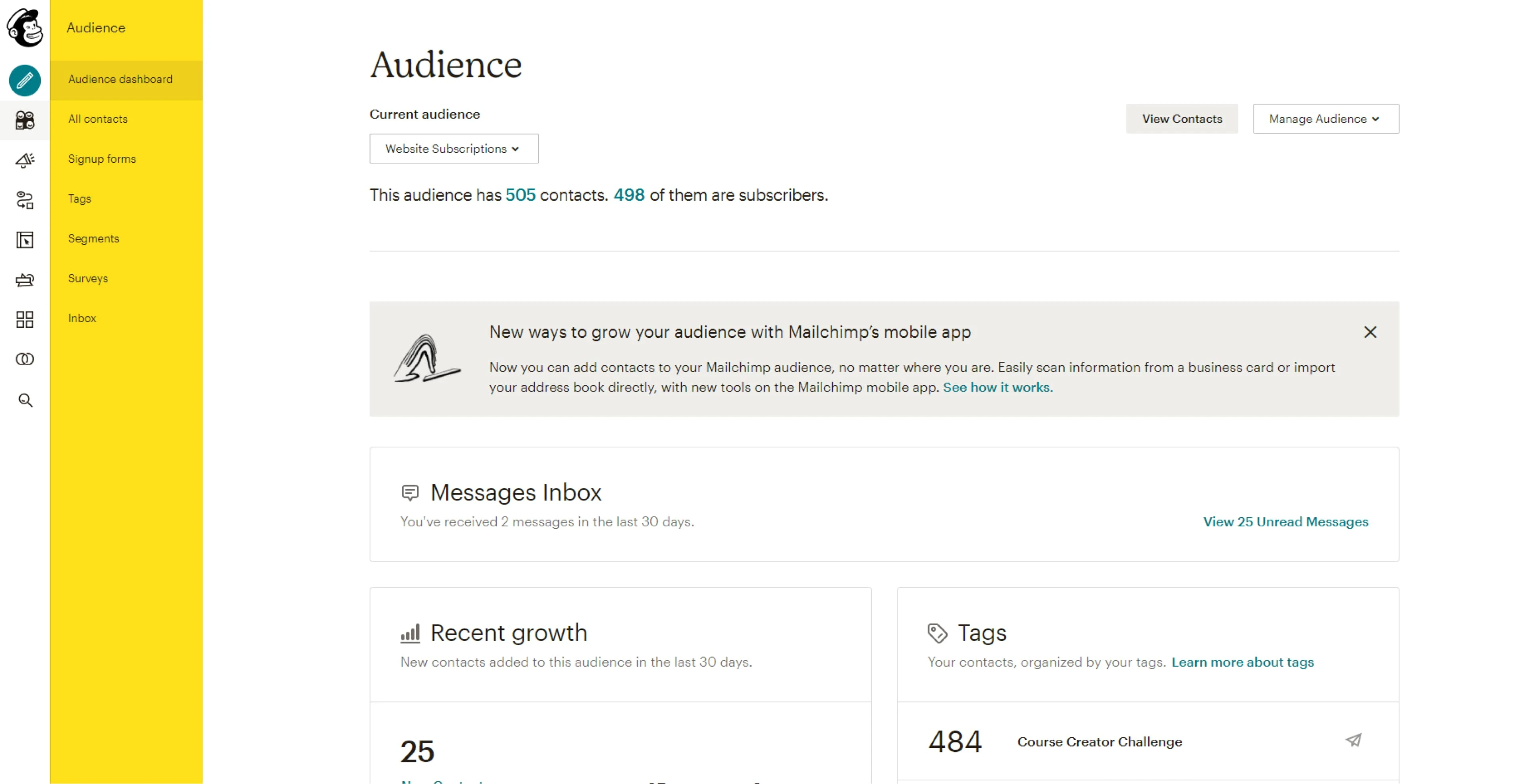Click the Search magnifier icon

point(24,400)
